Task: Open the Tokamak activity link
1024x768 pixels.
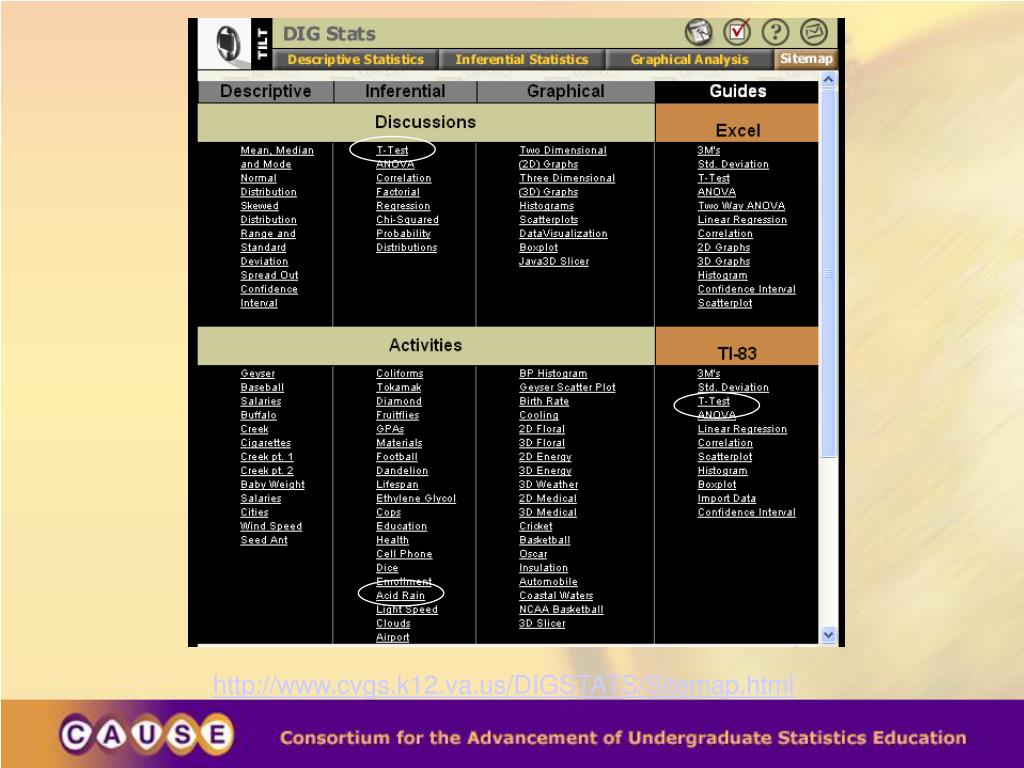Action: [398, 387]
